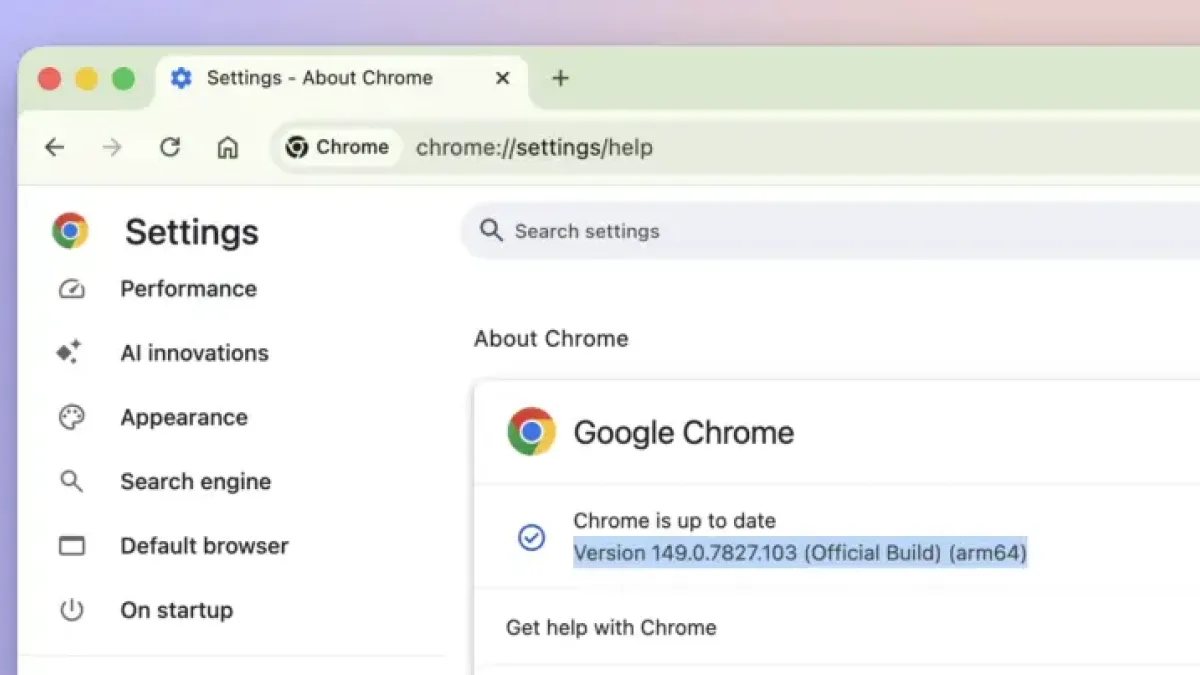This screenshot has height=675, width=1200.
Task: Click the yellow minimize window button
Action: 87,79
